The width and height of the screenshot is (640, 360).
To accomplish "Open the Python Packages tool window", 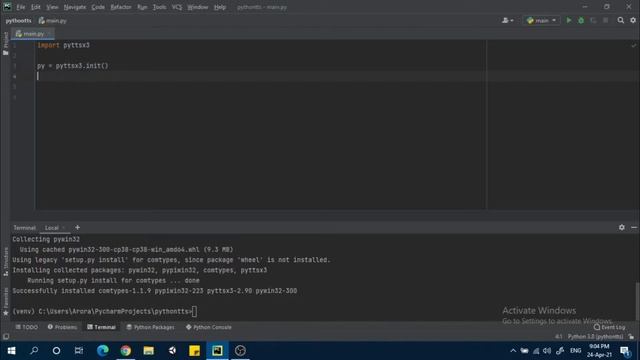I will (151, 327).
